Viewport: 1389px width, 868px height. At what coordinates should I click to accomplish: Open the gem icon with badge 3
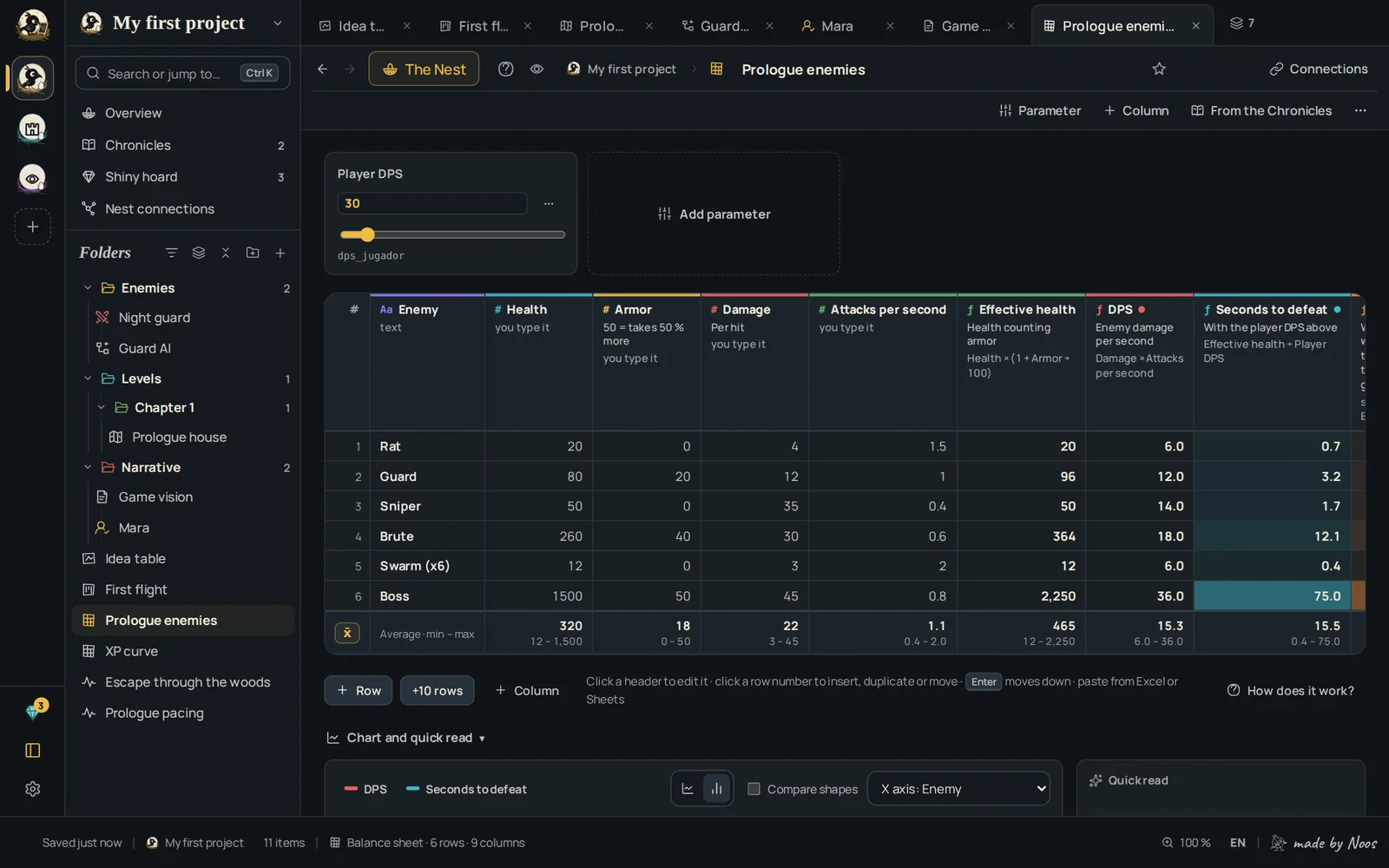tap(33, 711)
